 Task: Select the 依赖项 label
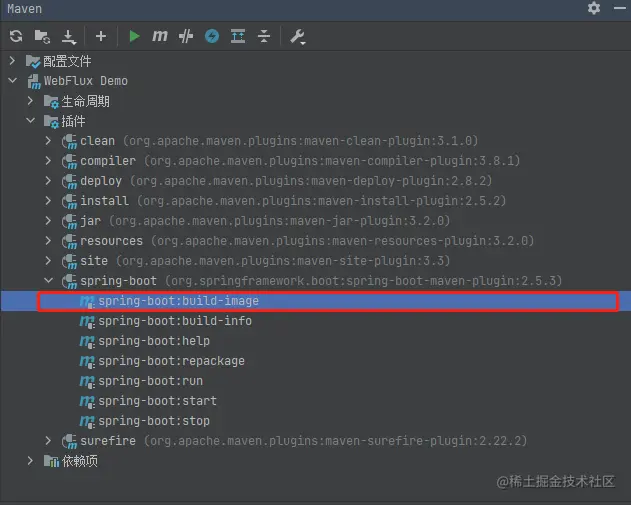point(80,461)
